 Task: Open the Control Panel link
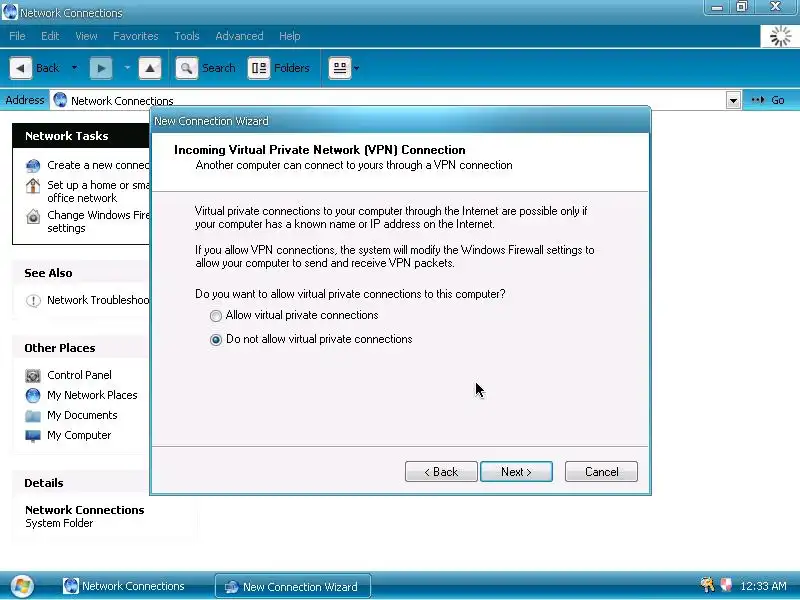pyautogui.click(x=79, y=375)
